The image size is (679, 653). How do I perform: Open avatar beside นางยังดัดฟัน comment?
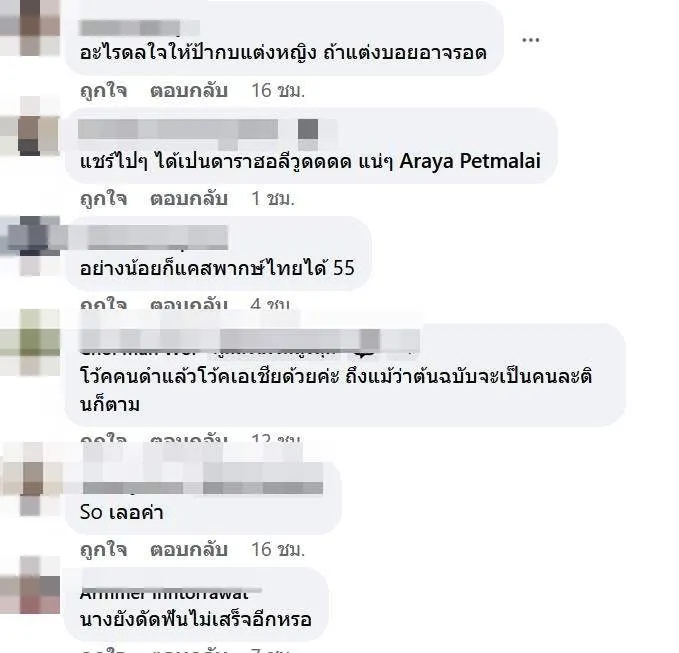pyautogui.click(x=29, y=585)
